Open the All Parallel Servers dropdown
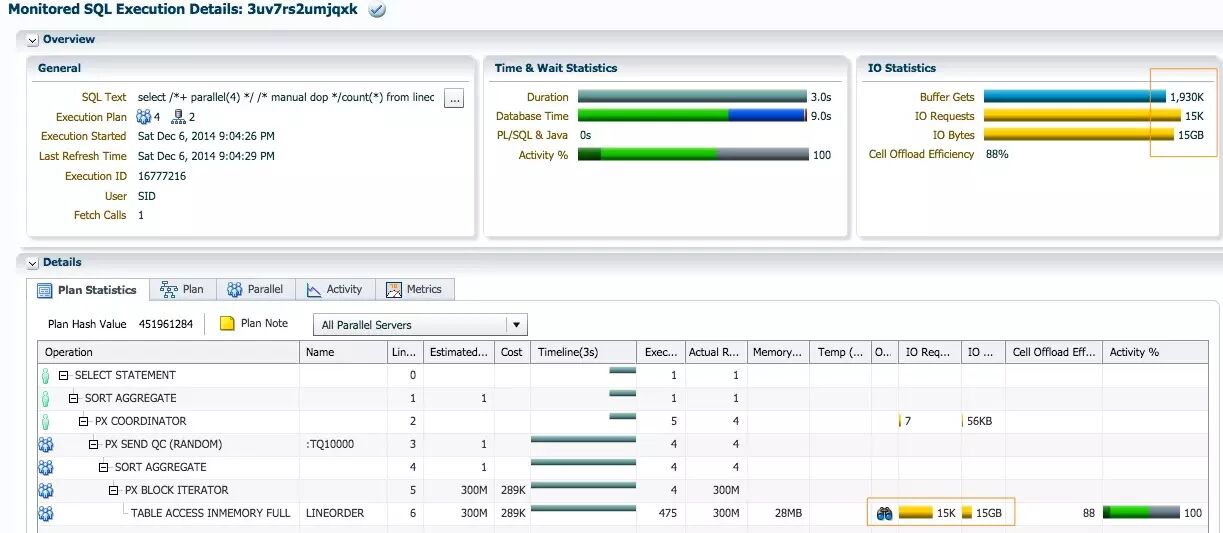The height and width of the screenshot is (533, 1223). [x=420, y=325]
